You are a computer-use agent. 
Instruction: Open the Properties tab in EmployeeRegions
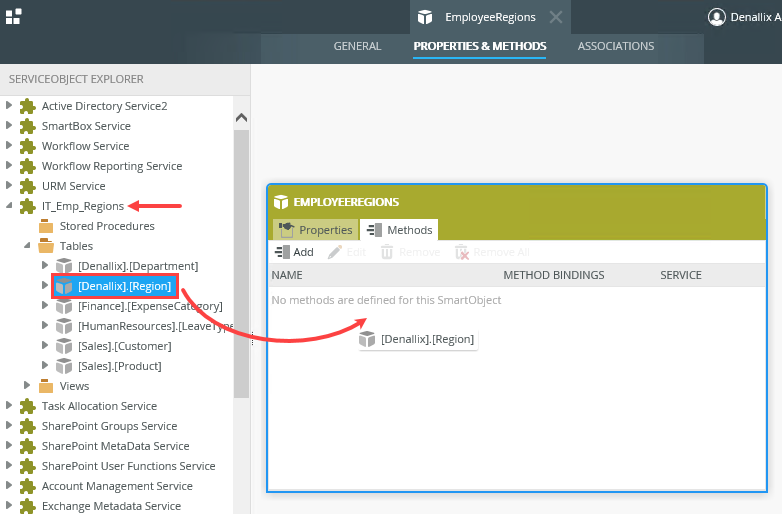coord(316,230)
